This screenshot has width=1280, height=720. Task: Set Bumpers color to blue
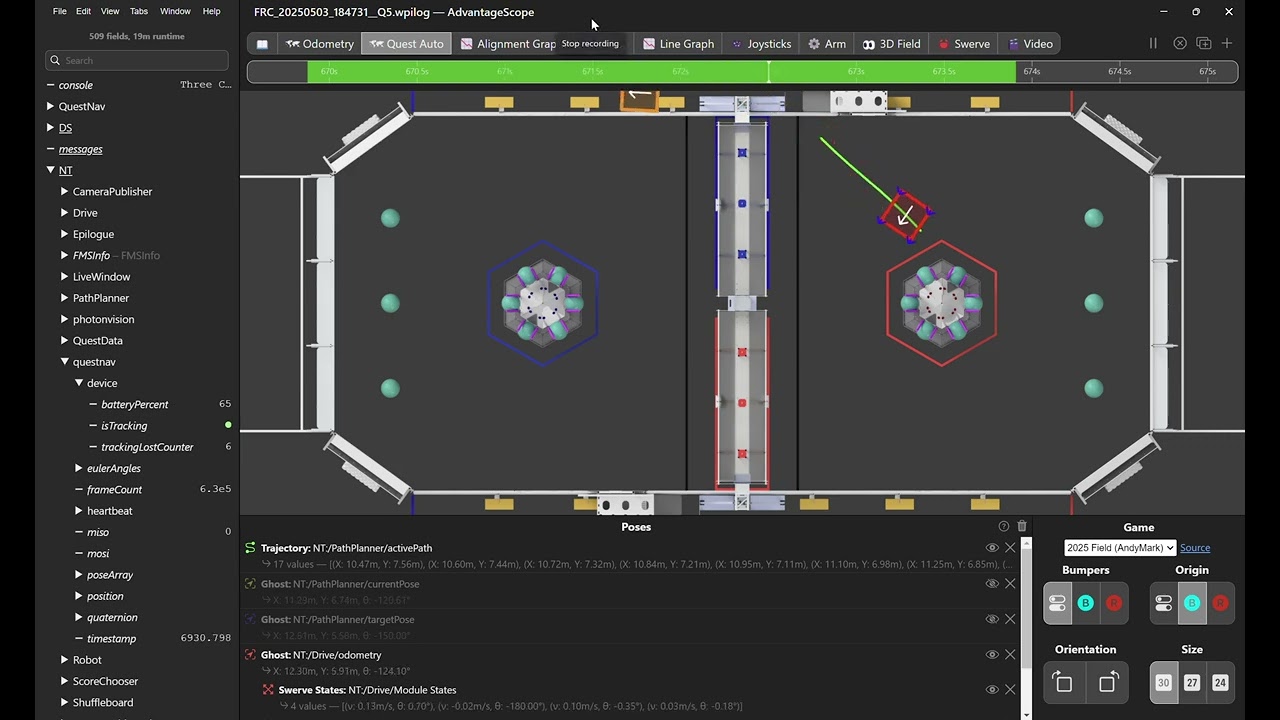tap(1086, 603)
